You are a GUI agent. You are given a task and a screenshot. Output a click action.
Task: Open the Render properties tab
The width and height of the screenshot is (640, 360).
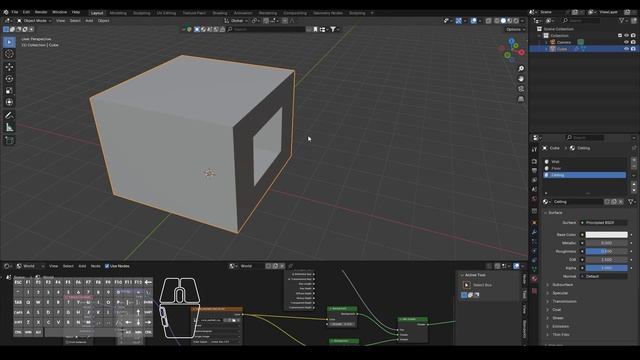534,161
